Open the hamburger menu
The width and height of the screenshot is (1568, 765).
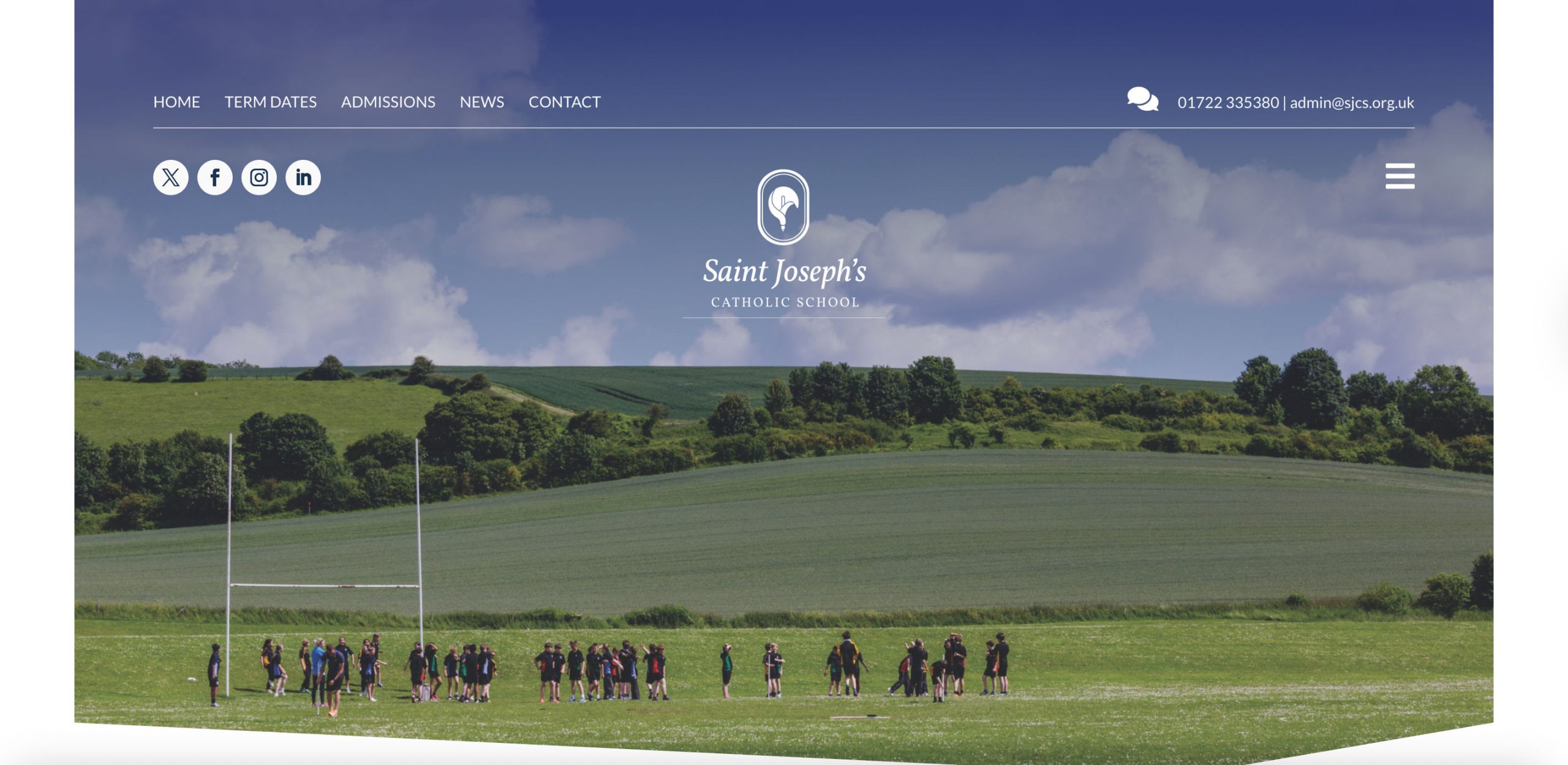coord(1400,176)
